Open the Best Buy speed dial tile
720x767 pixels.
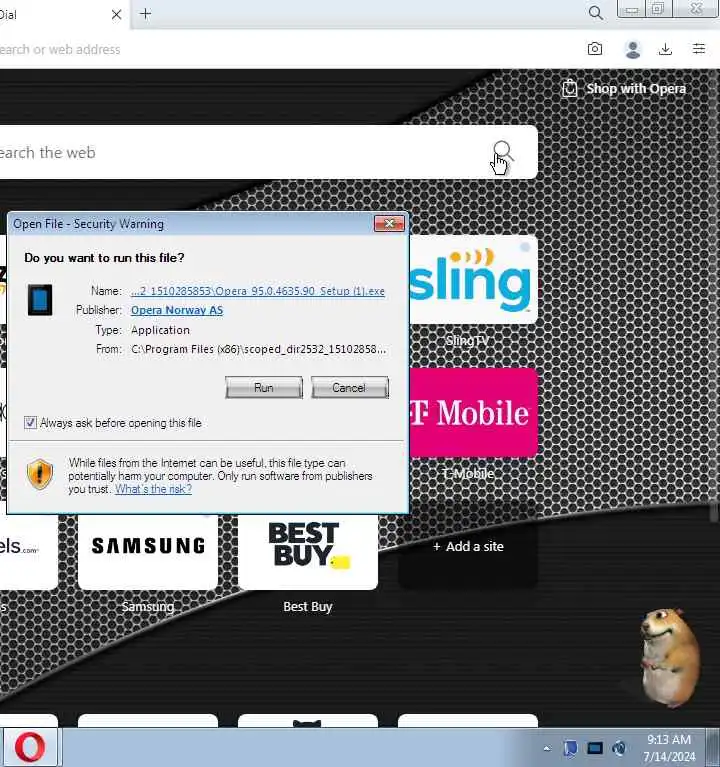pyautogui.click(x=308, y=551)
